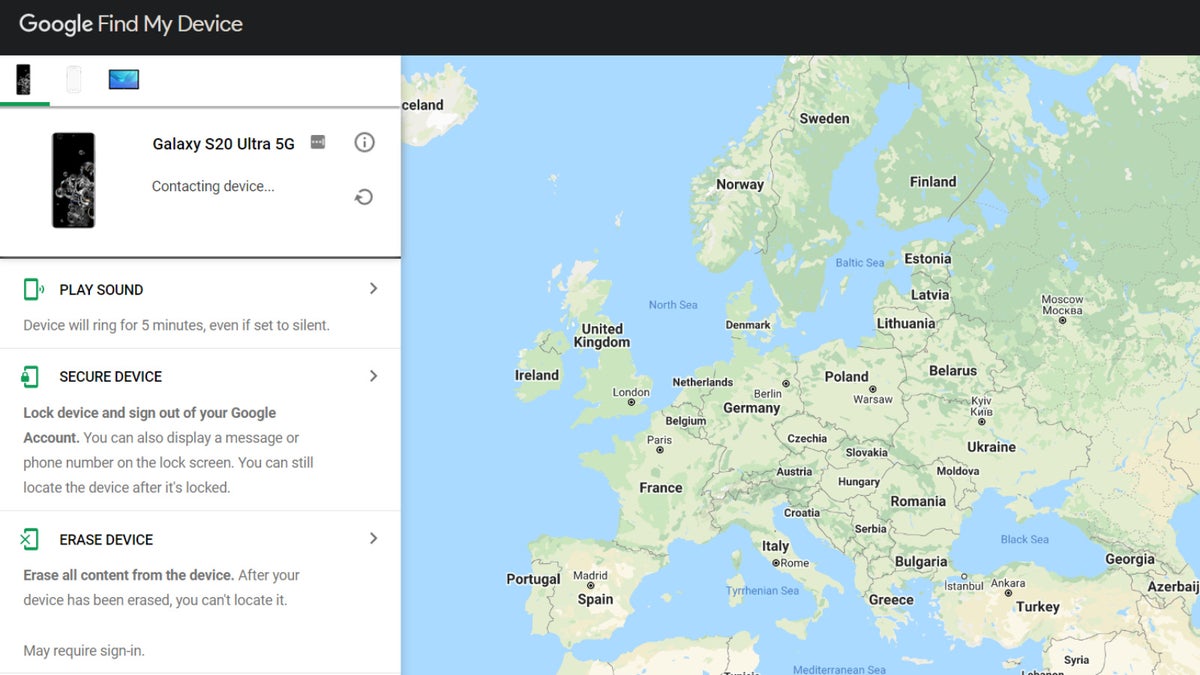This screenshot has height=675, width=1200.
Task: Click the Warsaw label on the map
Action: pos(873,399)
